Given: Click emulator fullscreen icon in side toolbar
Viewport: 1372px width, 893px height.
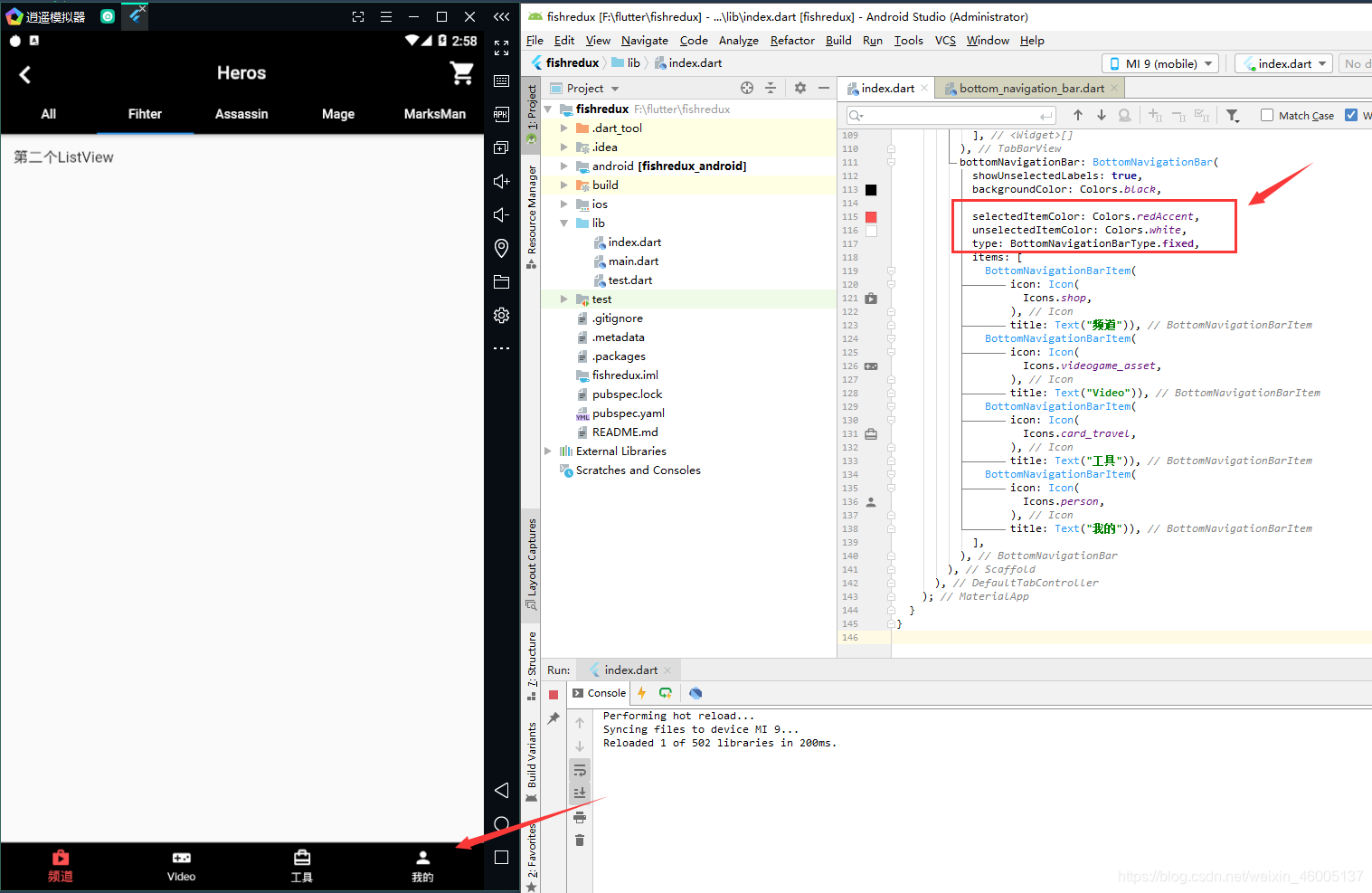Looking at the screenshot, I should point(502,48).
